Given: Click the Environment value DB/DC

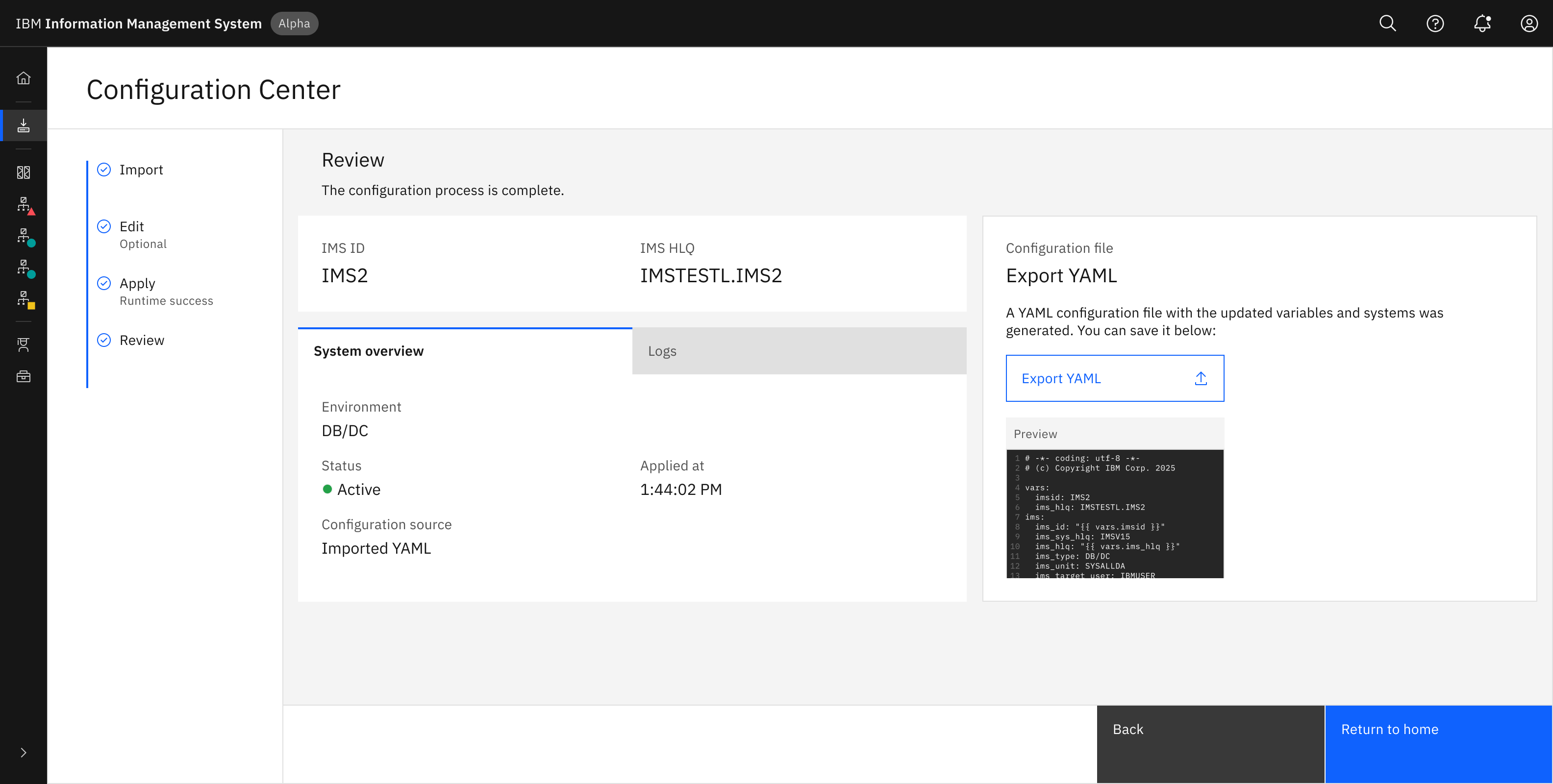Looking at the screenshot, I should (x=345, y=431).
